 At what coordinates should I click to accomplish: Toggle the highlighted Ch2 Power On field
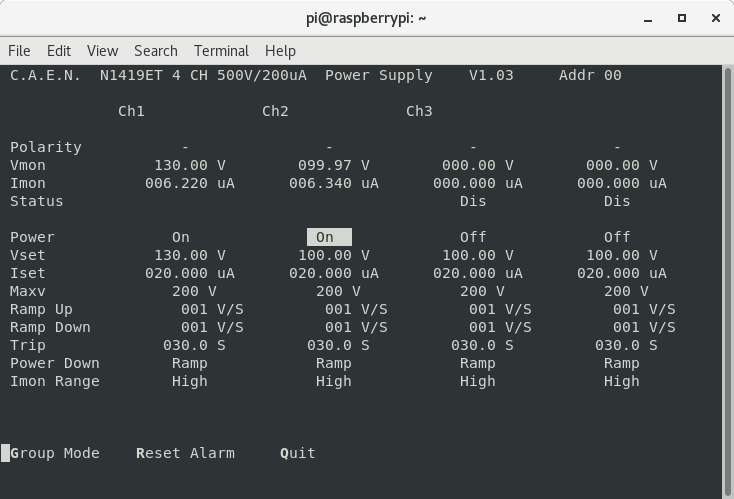click(328, 237)
